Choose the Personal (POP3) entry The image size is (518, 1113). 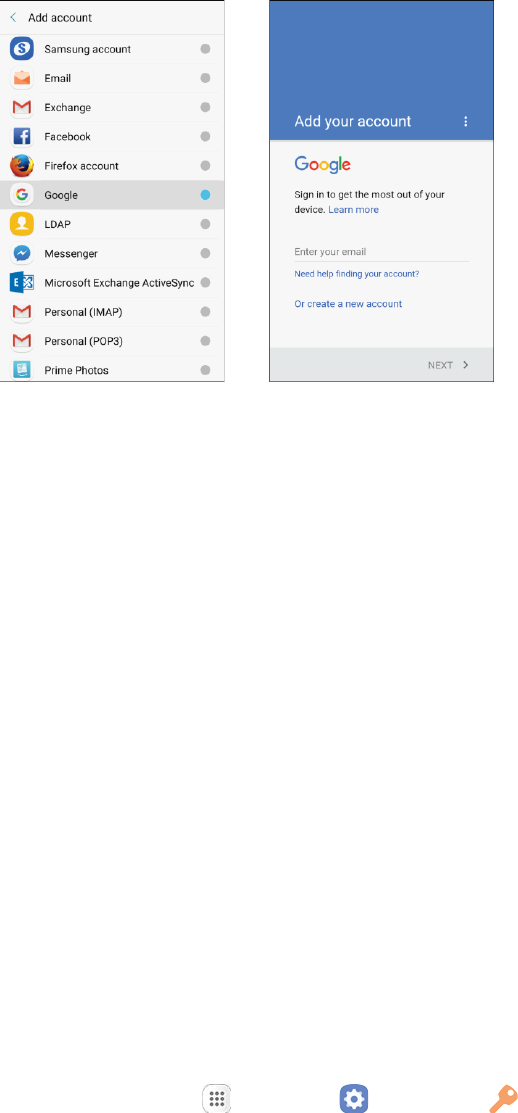pyautogui.click(x=113, y=341)
